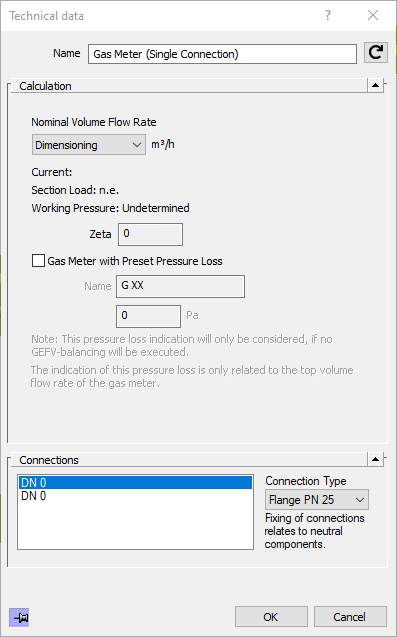The width and height of the screenshot is (397, 637).
Task: Toggle the pin icon at bottom left
Action: (19, 618)
